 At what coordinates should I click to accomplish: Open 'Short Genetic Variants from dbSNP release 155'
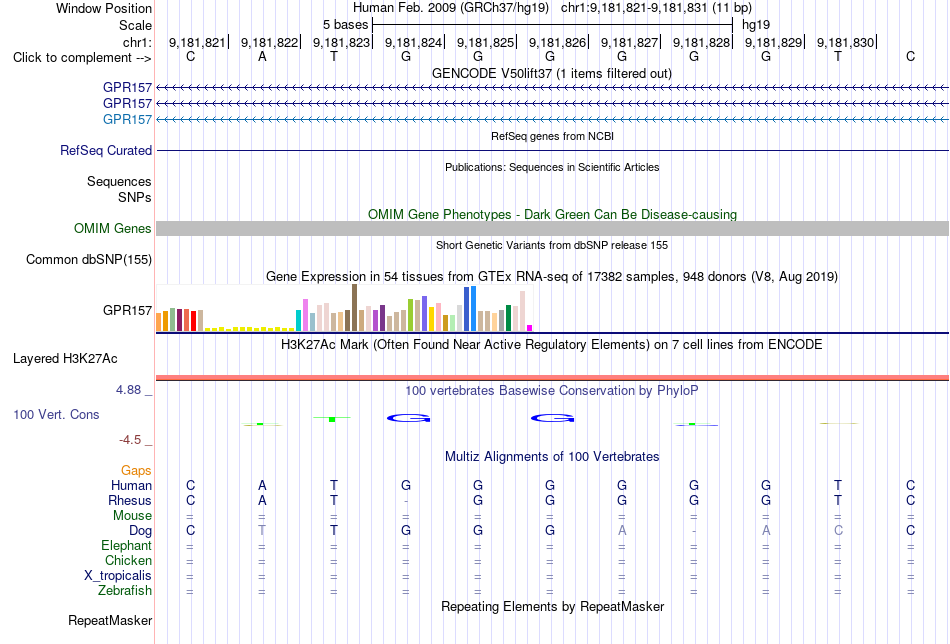[552, 245]
